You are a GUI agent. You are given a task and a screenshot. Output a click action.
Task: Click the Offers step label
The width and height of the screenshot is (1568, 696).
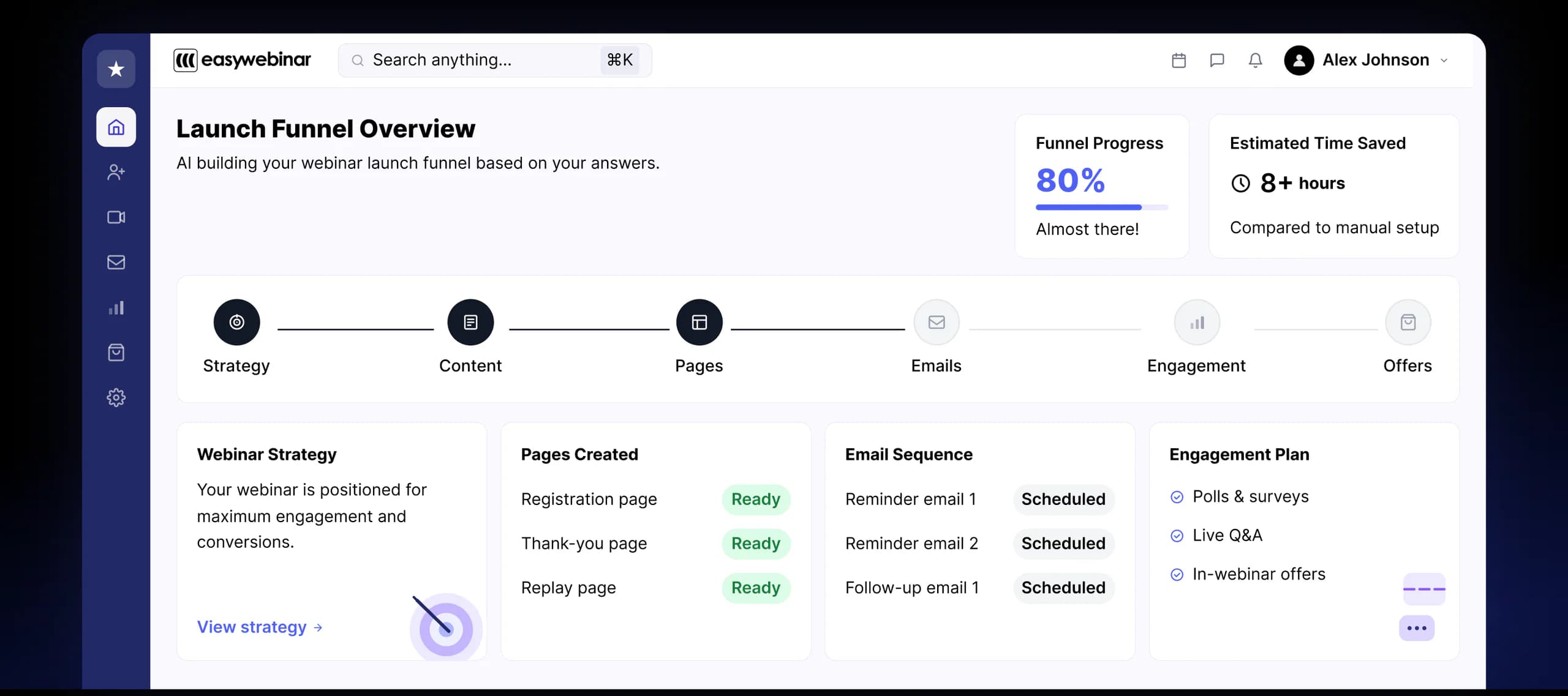(x=1408, y=366)
